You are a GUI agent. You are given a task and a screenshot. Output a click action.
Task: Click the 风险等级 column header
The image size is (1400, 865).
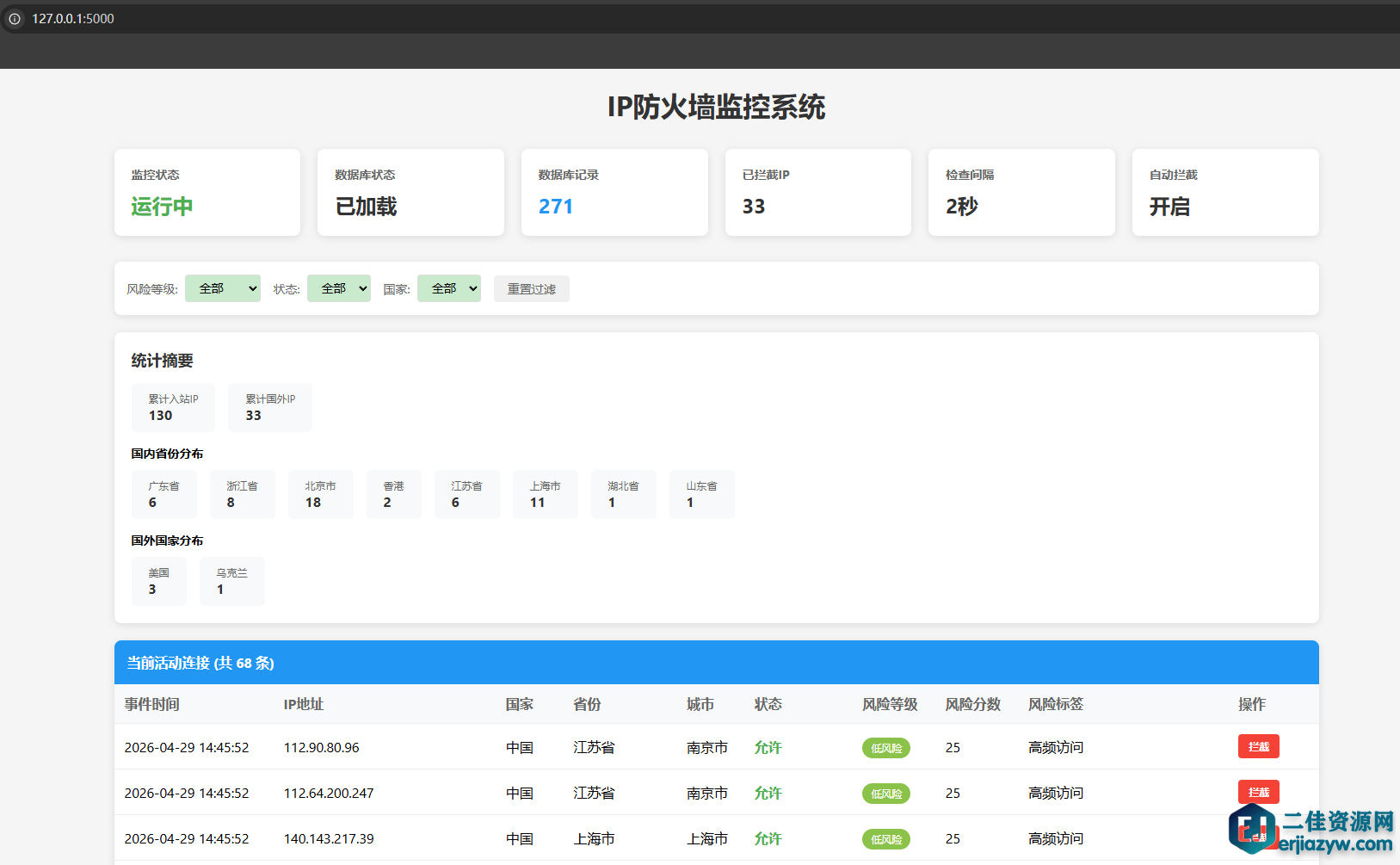891,704
